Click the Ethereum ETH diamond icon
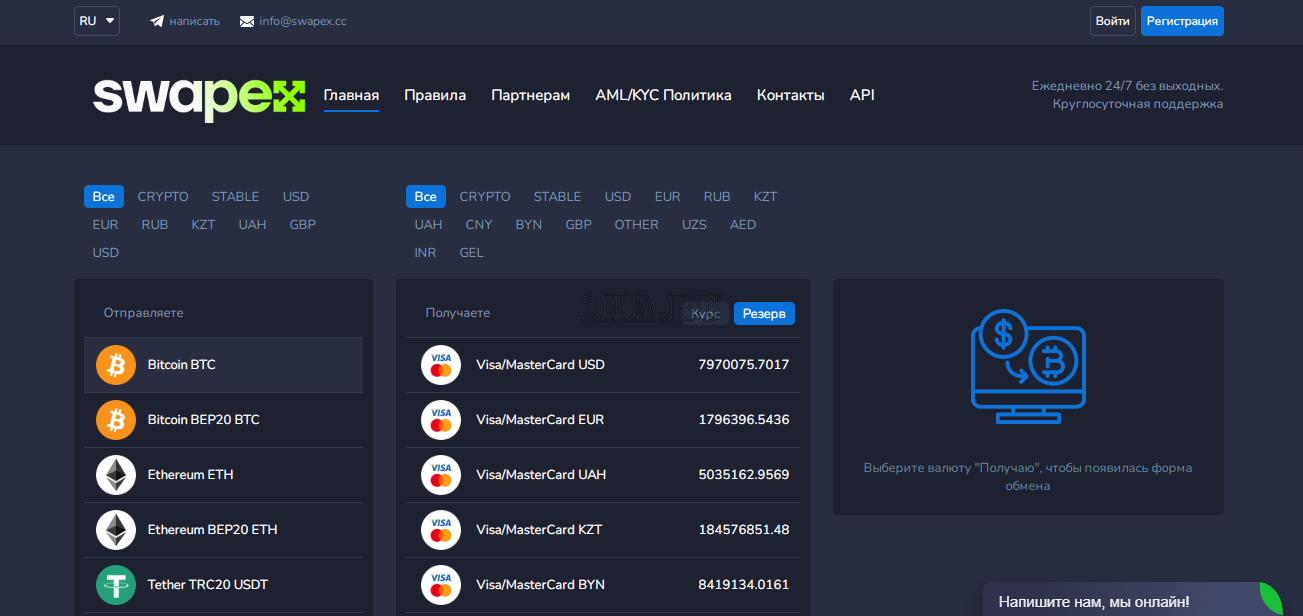This screenshot has width=1303, height=616. tap(116, 475)
